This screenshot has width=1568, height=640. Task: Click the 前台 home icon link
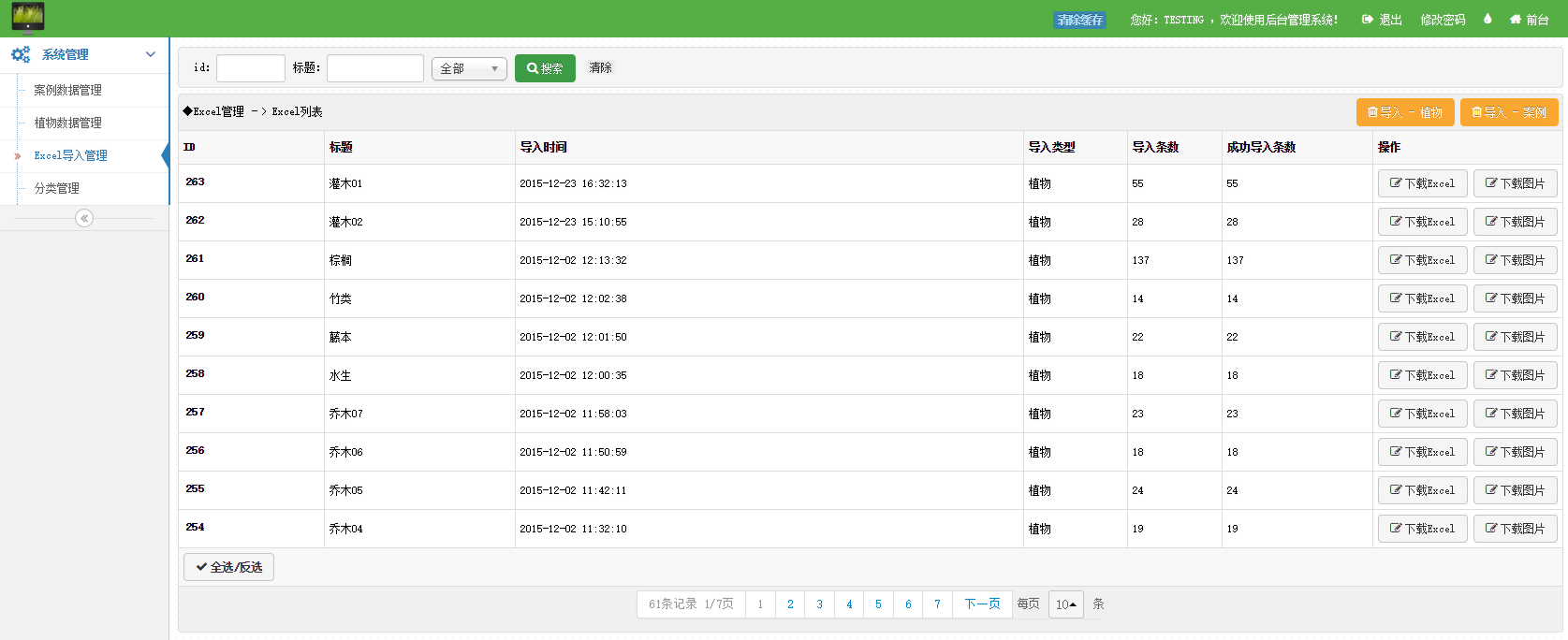(1529, 20)
